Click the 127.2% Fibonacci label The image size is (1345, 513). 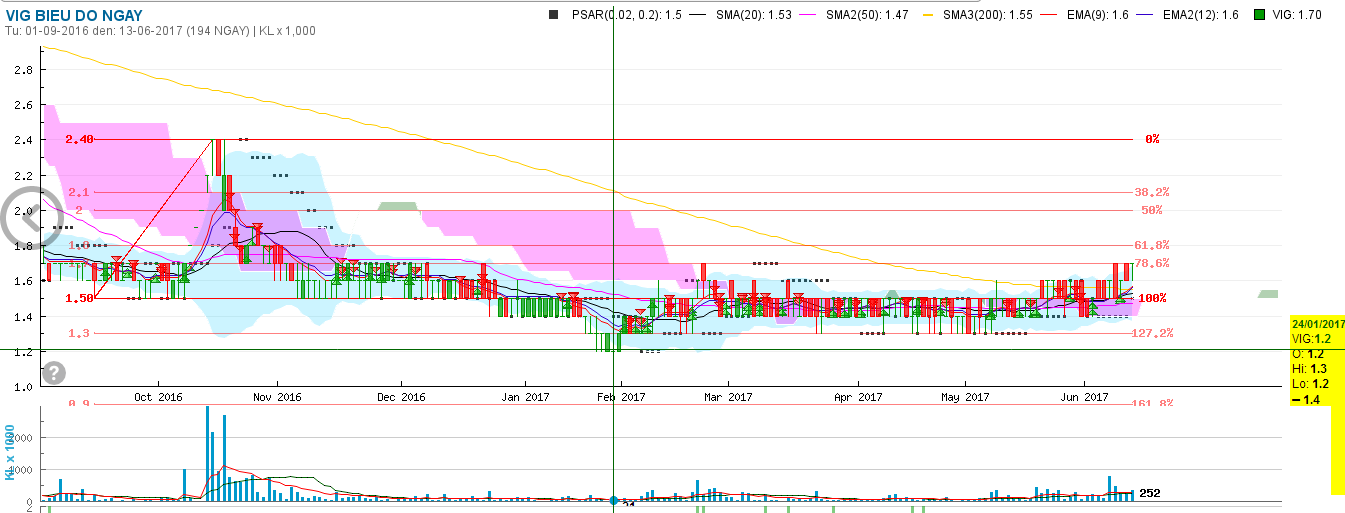(1152, 333)
